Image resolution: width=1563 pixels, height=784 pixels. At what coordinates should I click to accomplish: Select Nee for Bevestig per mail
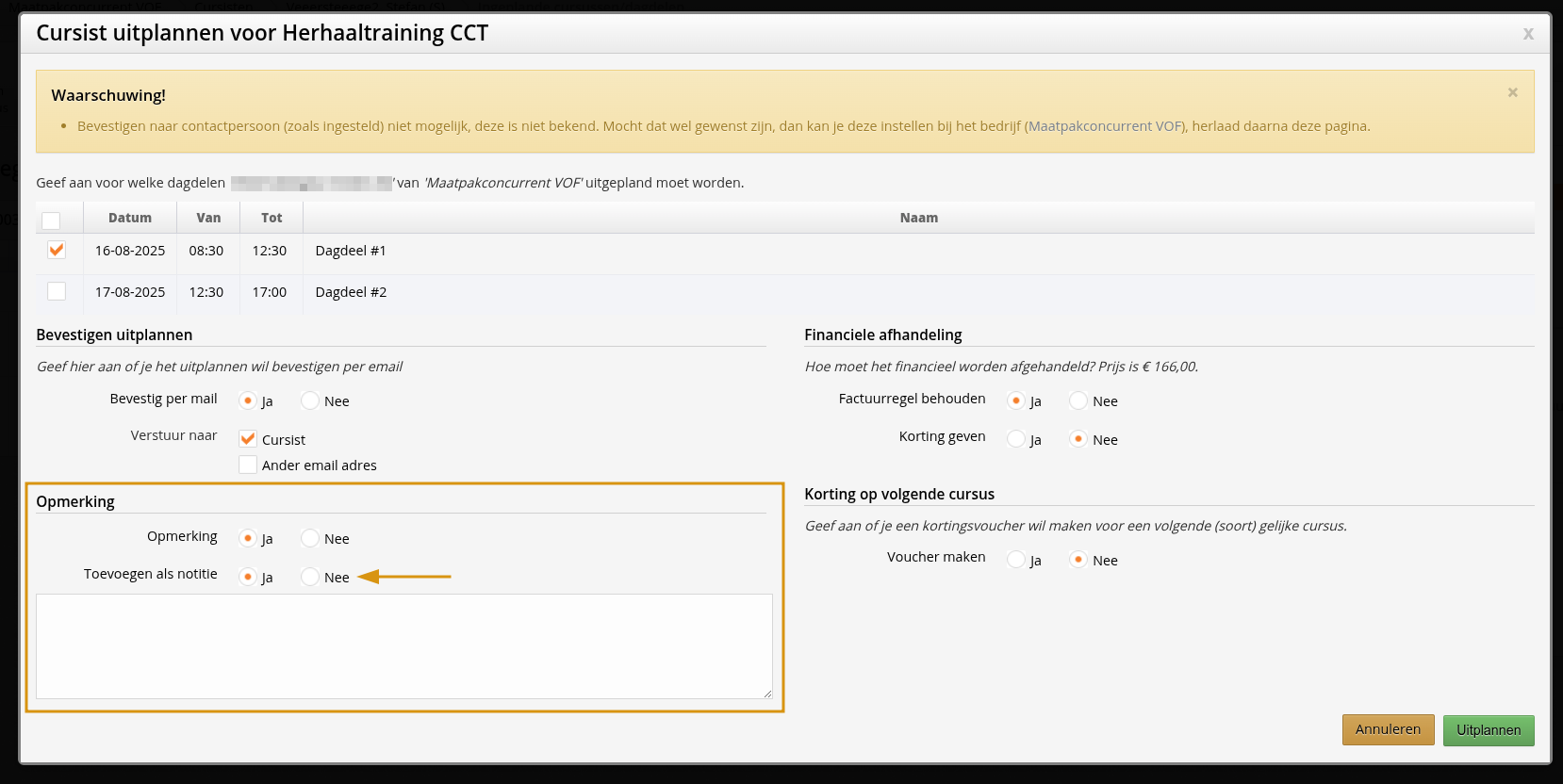pyautogui.click(x=310, y=400)
